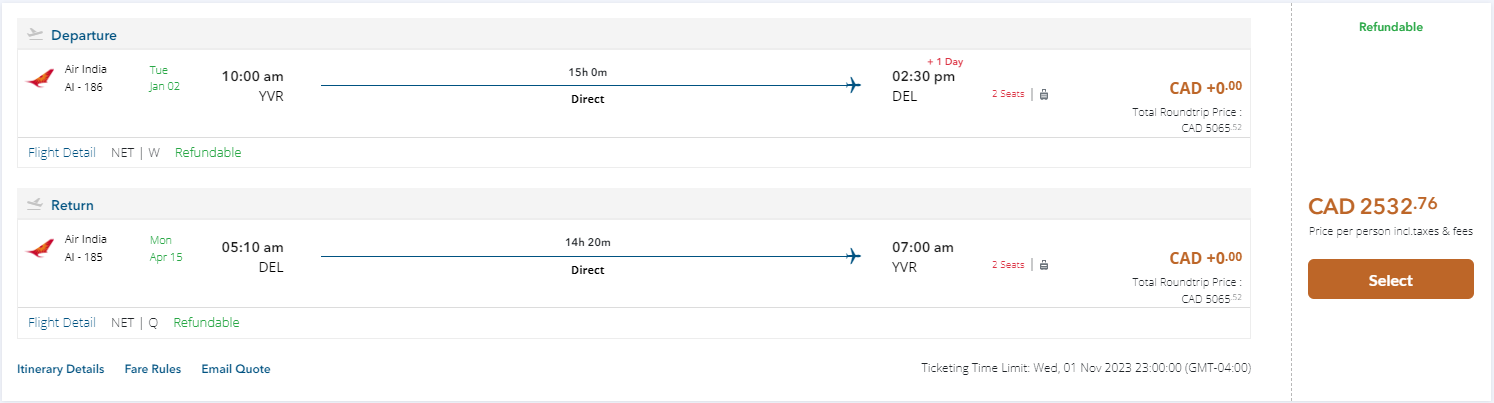Click the baggage icon on the return flight
The height and width of the screenshot is (403, 1494).
tap(1044, 265)
